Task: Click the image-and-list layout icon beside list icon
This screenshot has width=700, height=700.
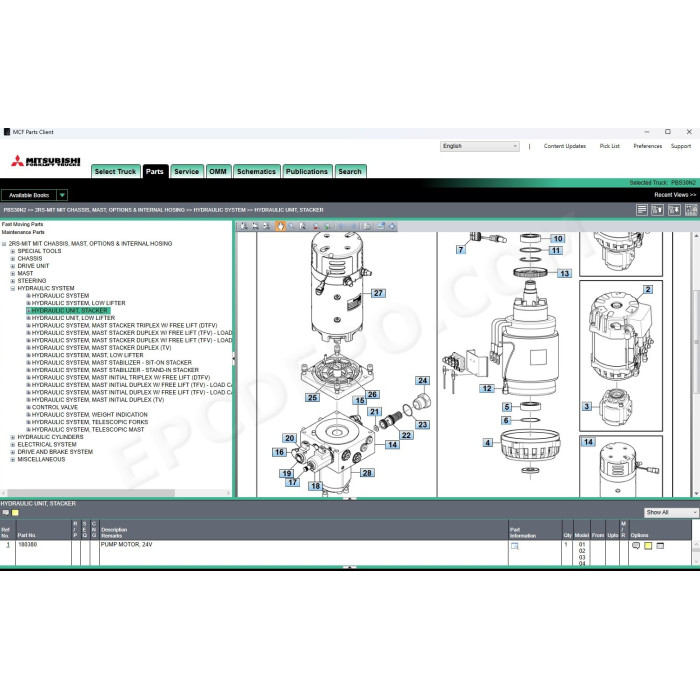Action: 658,210
